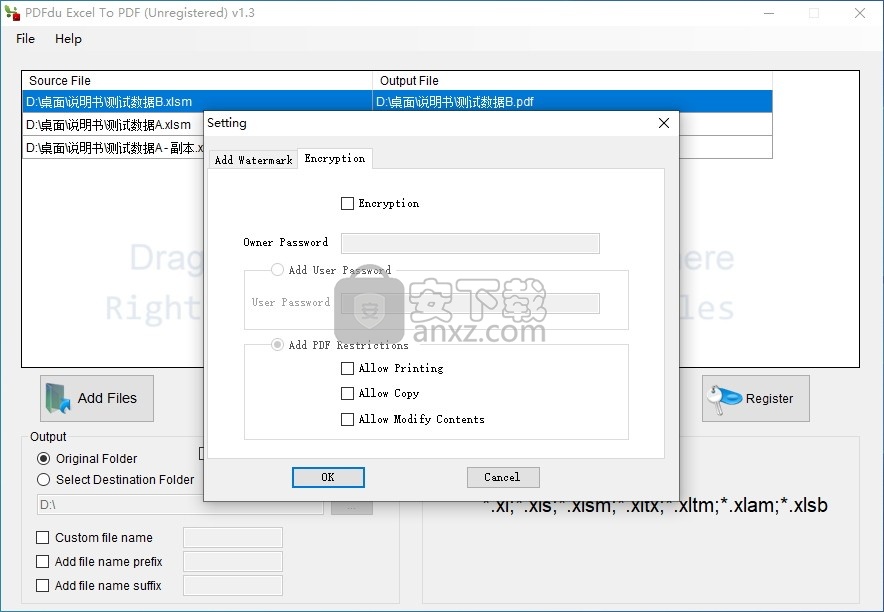Screen dimensions: 884x612
Task: Check Allow Printing option
Action: click(348, 369)
